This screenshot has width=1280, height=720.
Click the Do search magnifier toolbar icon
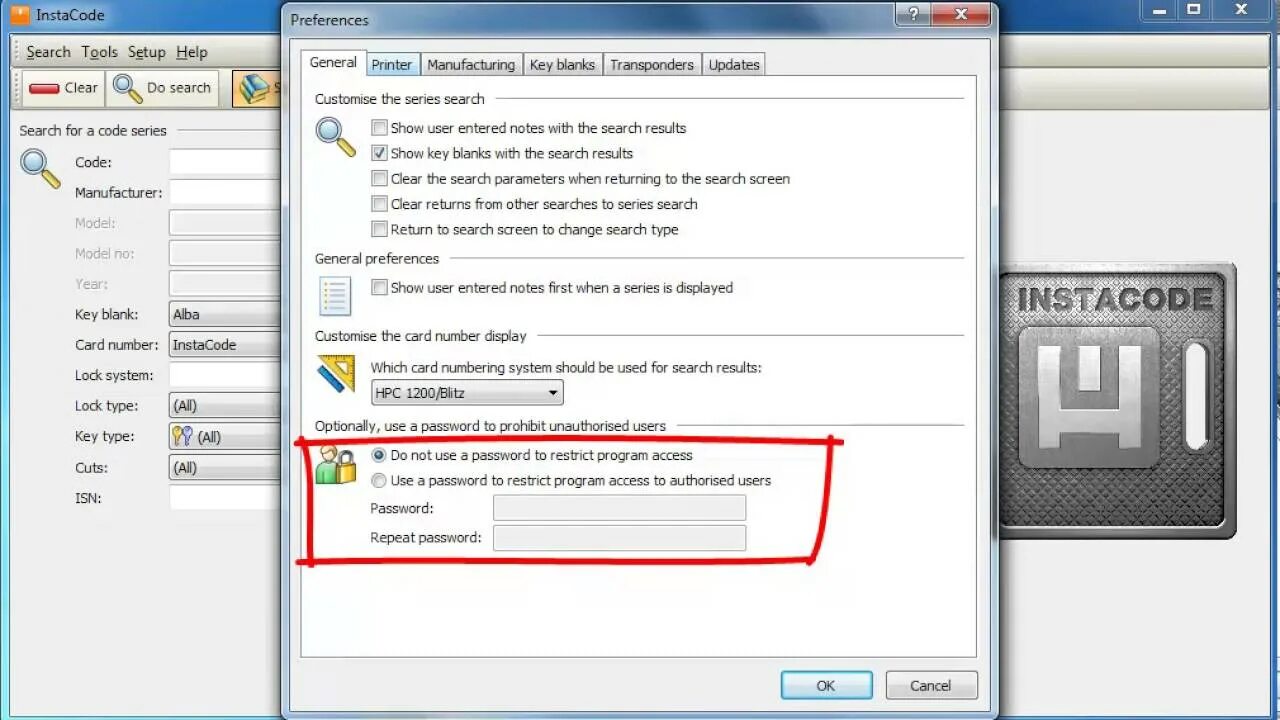127,88
